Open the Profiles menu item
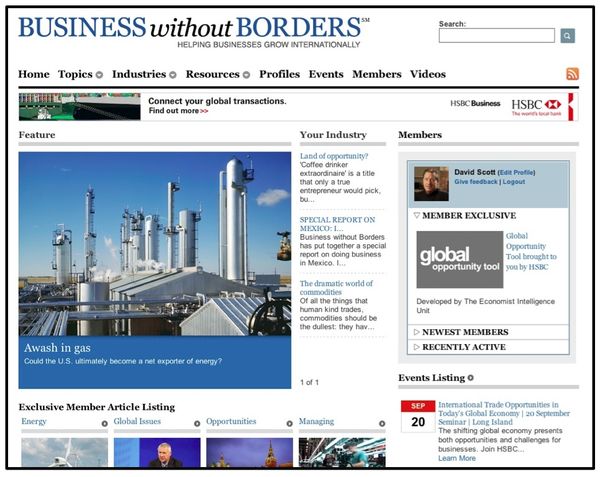Image resolution: width=600 pixels, height=477 pixels. click(280, 74)
